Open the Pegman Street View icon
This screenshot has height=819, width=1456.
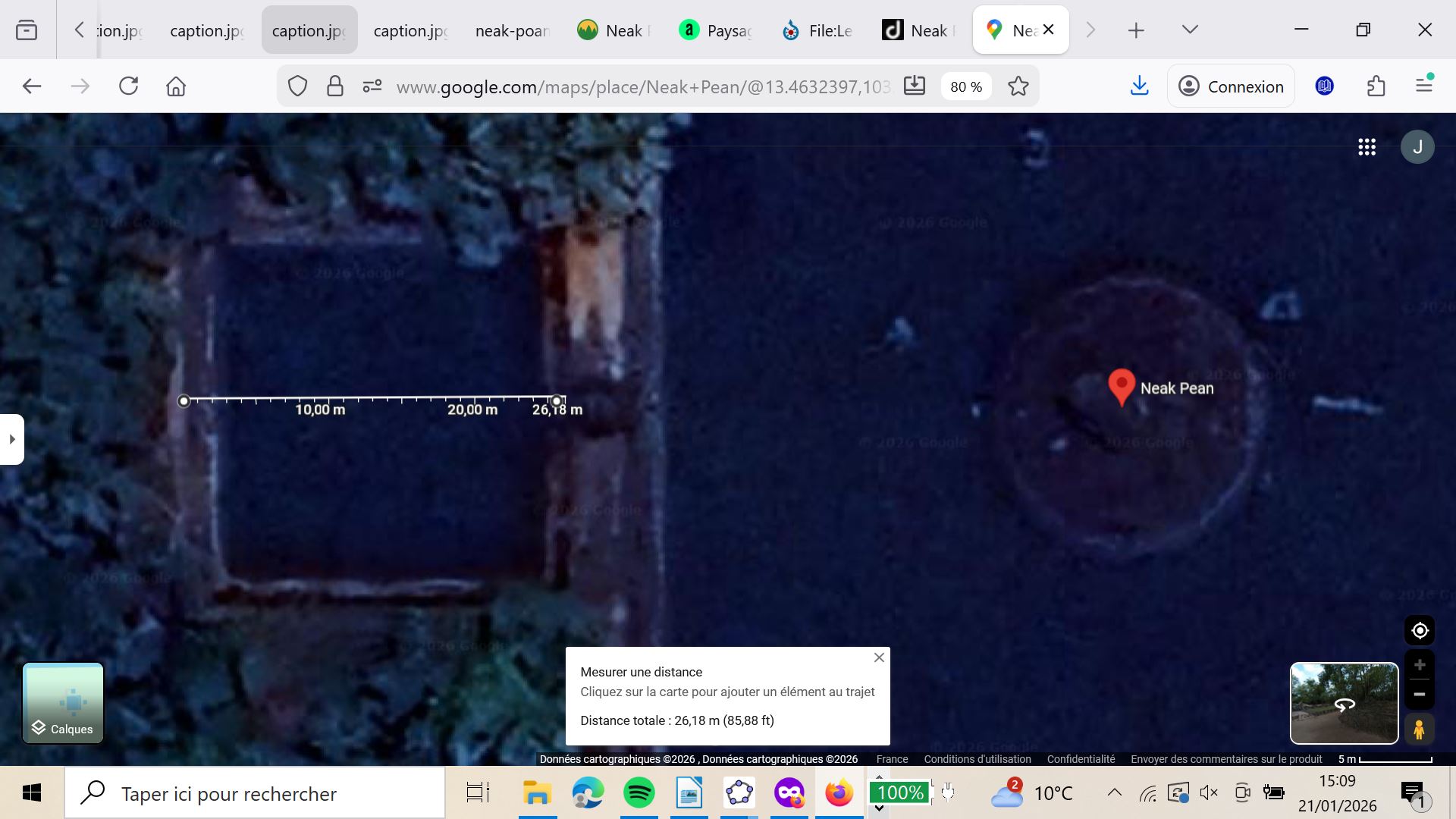point(1419,729)
